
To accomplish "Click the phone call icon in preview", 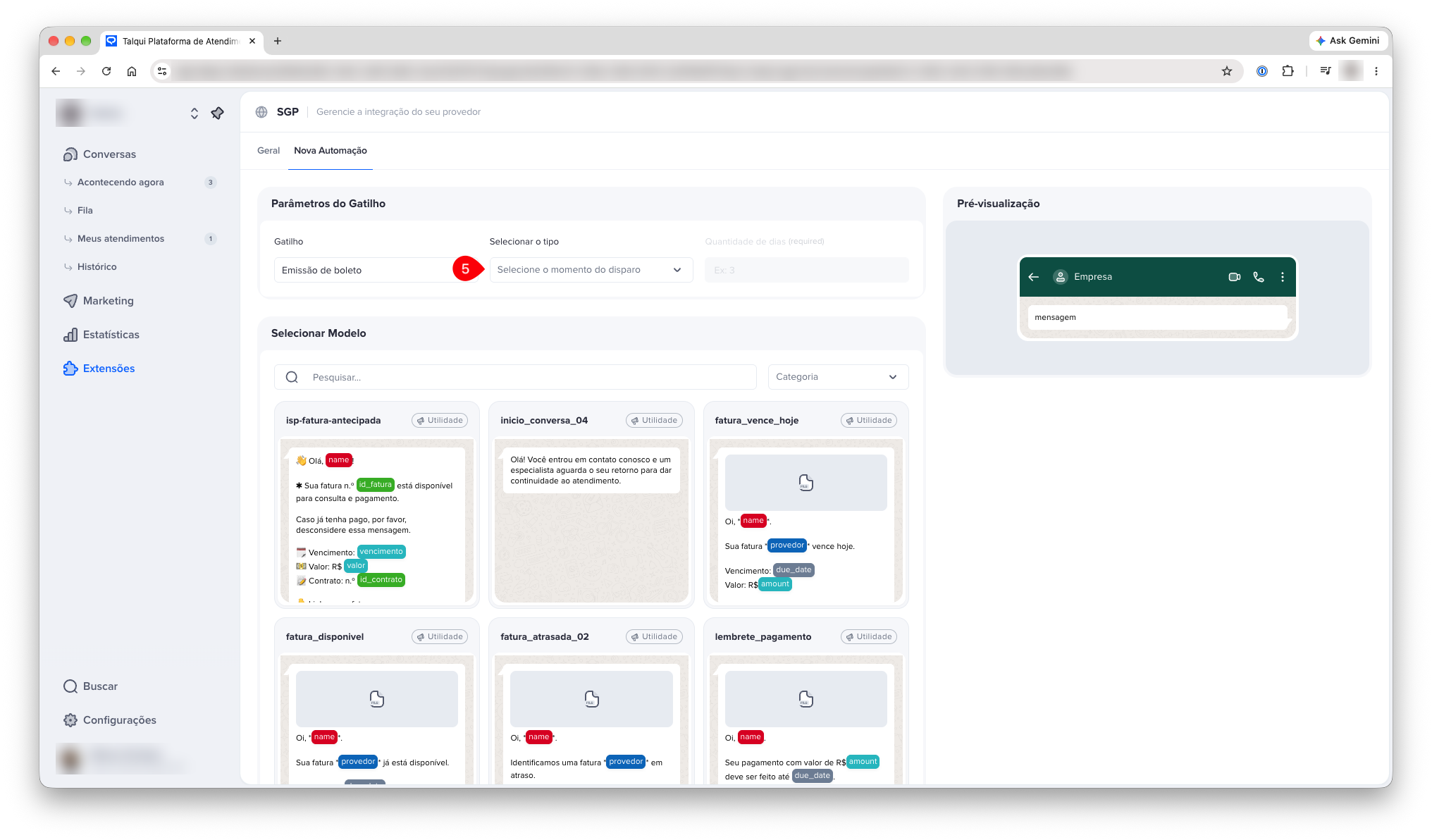I will [x=1259, y=277].
